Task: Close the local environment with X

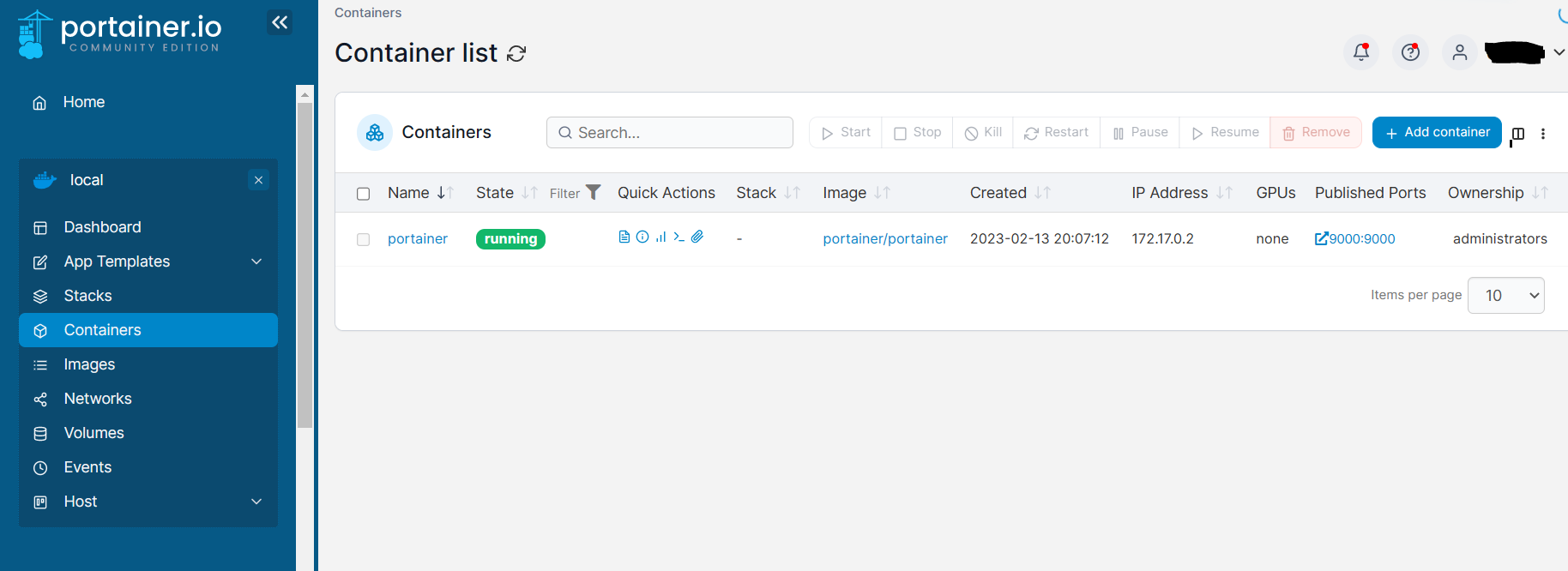Action: point(258,180)
